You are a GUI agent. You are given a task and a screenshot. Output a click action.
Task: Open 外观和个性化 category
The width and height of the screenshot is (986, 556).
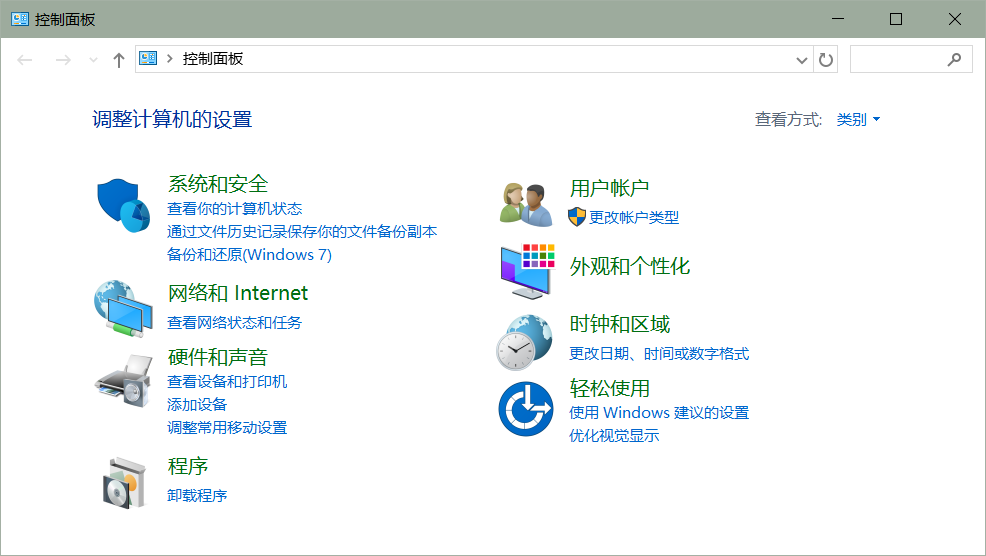click(x=629, y=266)
